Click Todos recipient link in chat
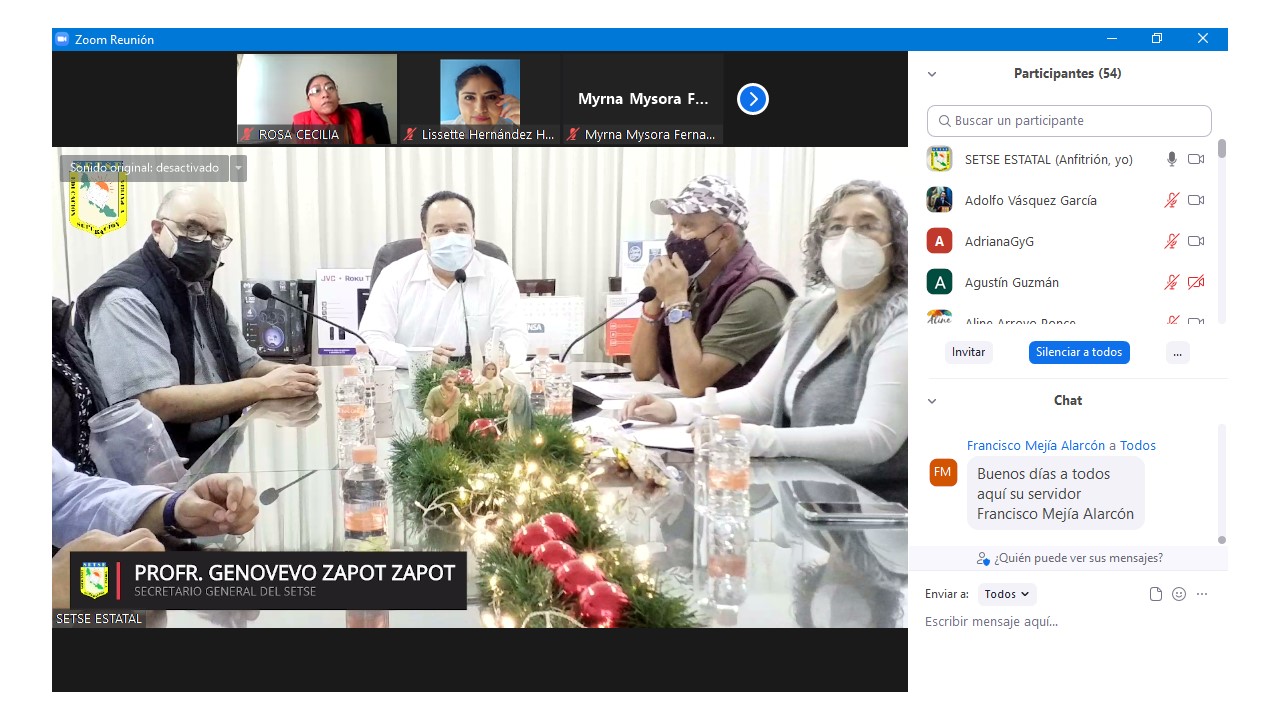The width and height of the screenshot is (1280, 720). click(1138, 446)
